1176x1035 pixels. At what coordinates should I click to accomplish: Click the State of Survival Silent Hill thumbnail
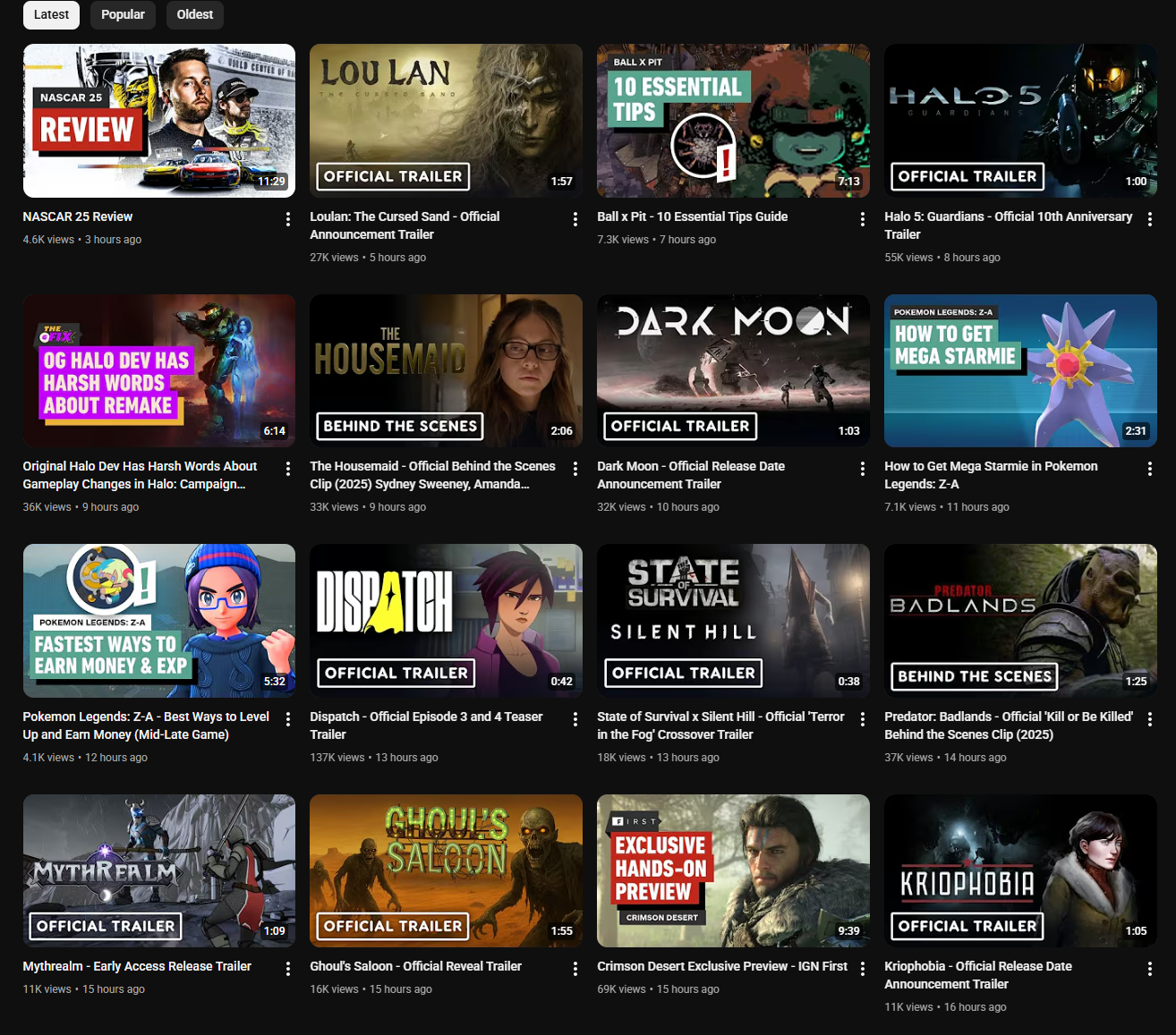[733, 621]
